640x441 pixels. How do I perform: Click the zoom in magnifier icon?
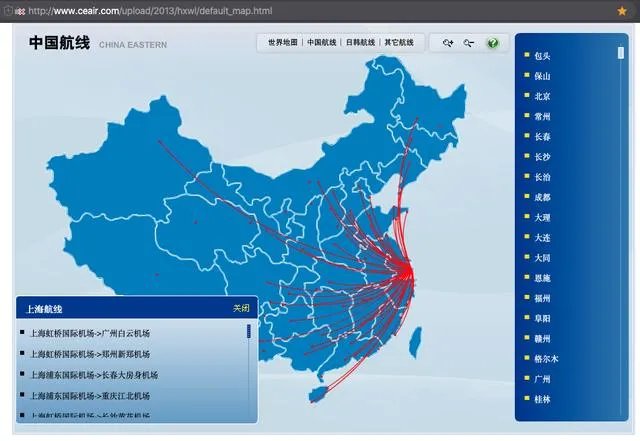coord(448,43)
